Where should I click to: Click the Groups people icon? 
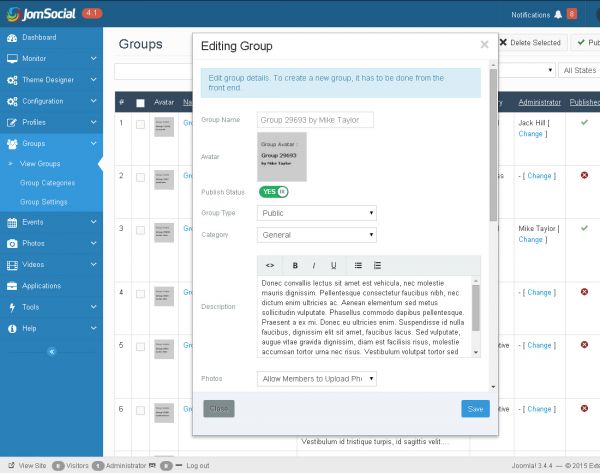[x=12, y=144]
